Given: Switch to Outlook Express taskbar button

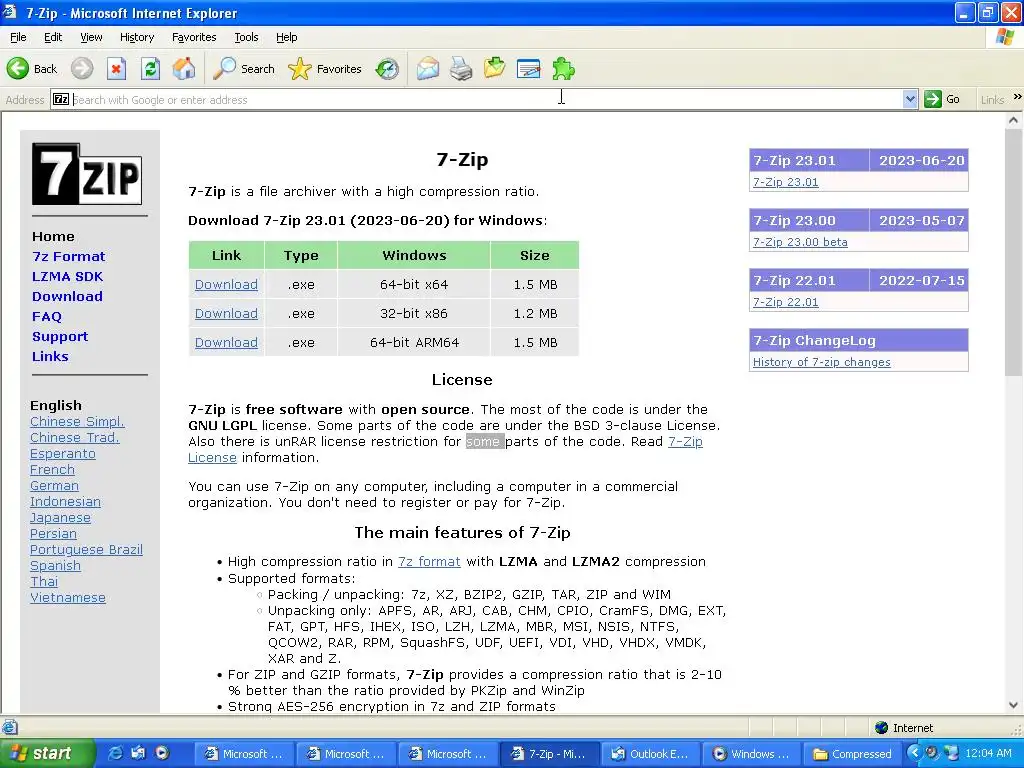Looking at the screenshot, I should 650,754.
